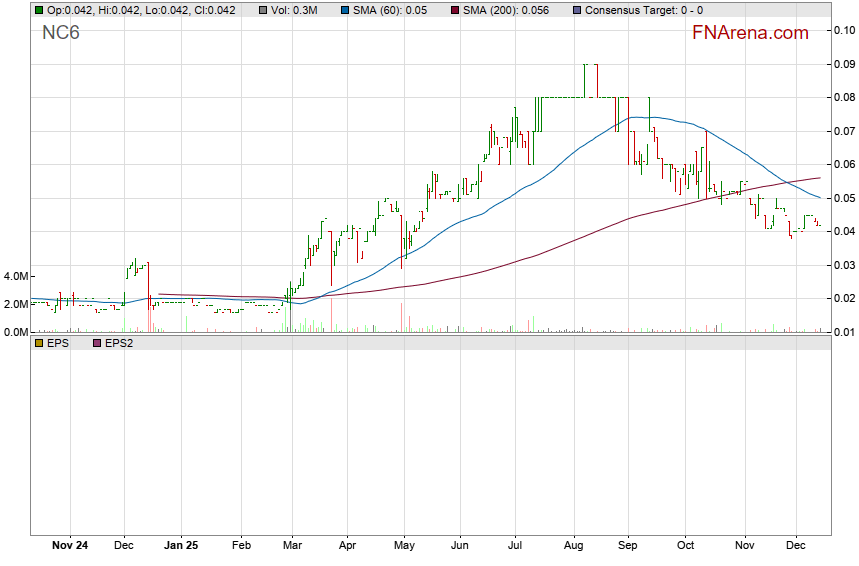The height and width of the screenshot is (566, 859).
Task: Click the grey Vol legend square
Action: [262, 10]
